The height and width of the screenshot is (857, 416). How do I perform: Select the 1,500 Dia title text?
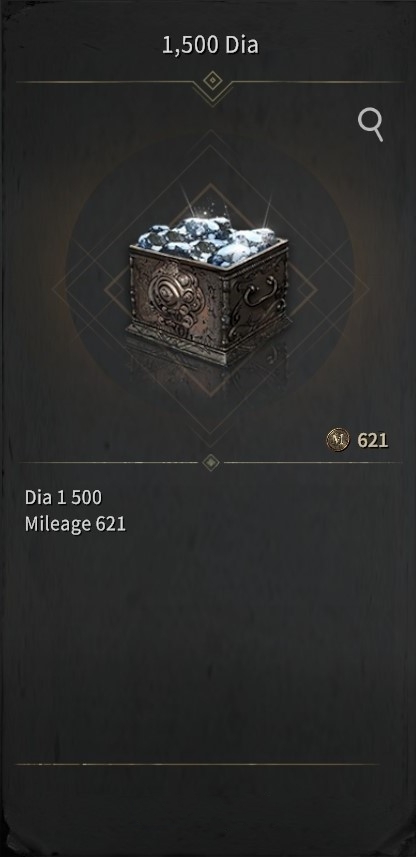tap(210, 46)
